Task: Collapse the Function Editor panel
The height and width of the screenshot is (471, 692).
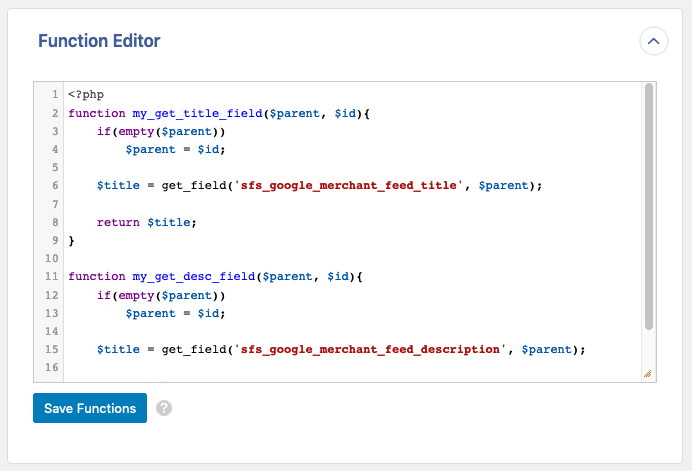Action: click(x=653, y=41)
